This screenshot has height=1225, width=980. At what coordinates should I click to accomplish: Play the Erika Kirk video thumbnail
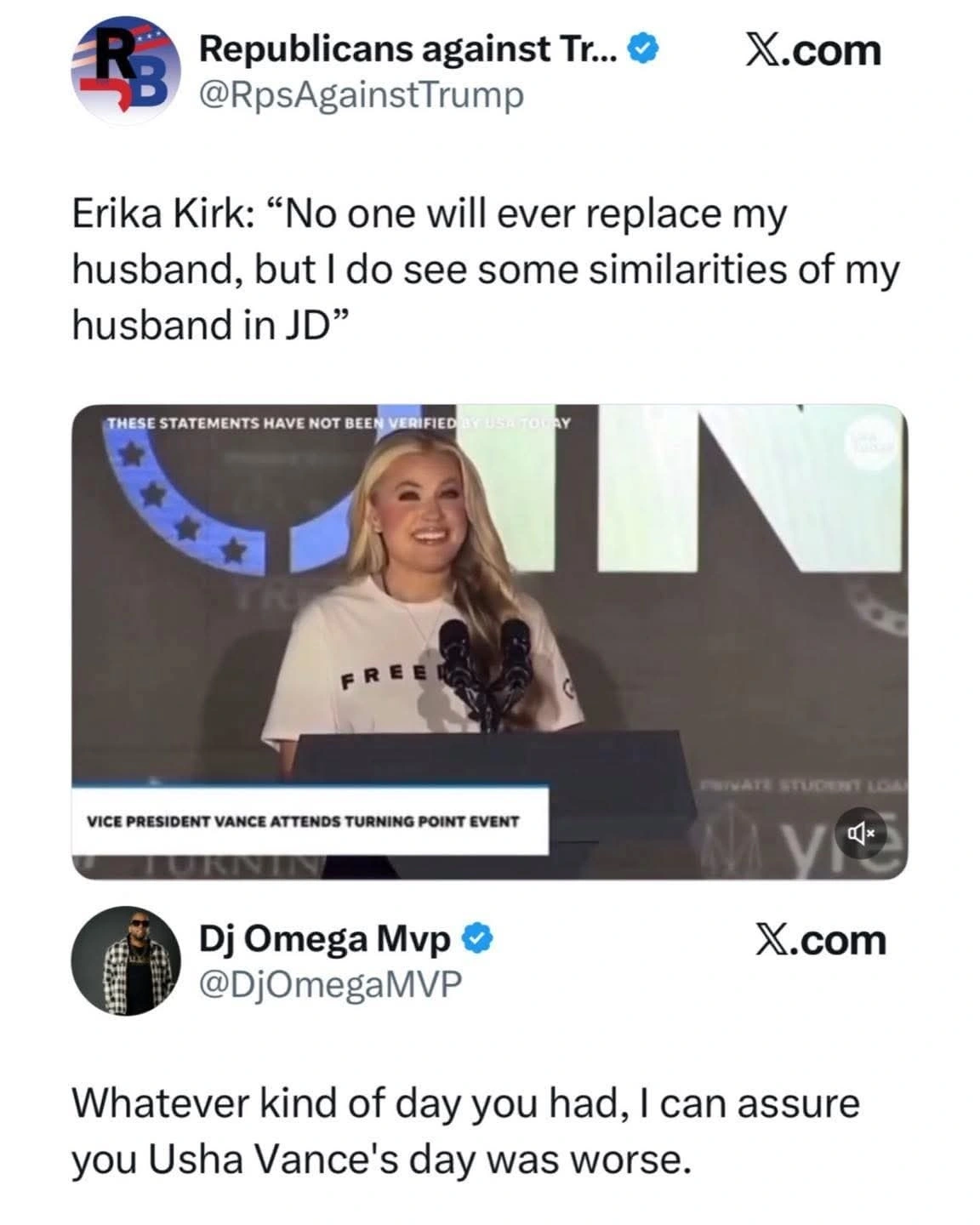click(x=490, y=641)
